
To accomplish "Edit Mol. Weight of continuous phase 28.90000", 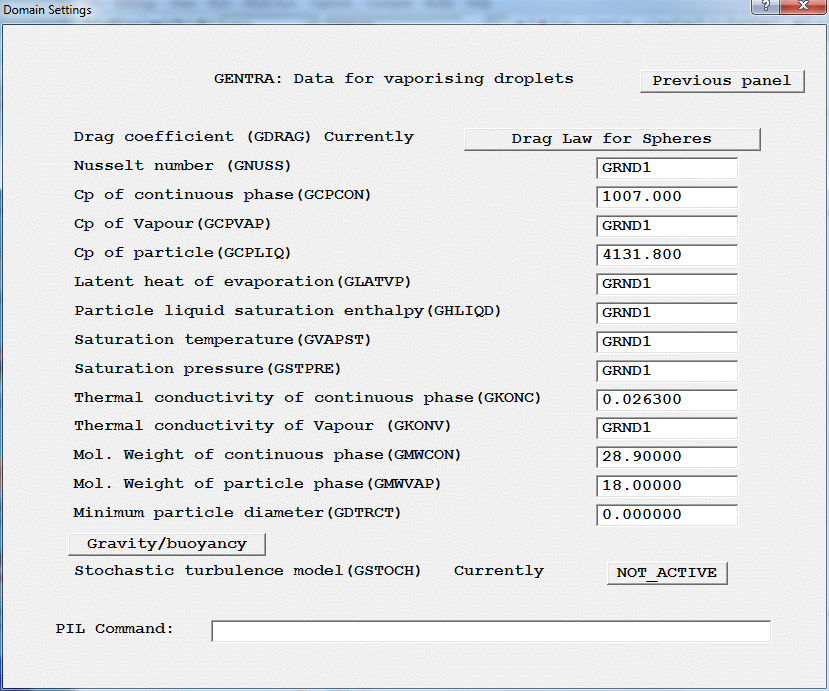I will point(666,457).
